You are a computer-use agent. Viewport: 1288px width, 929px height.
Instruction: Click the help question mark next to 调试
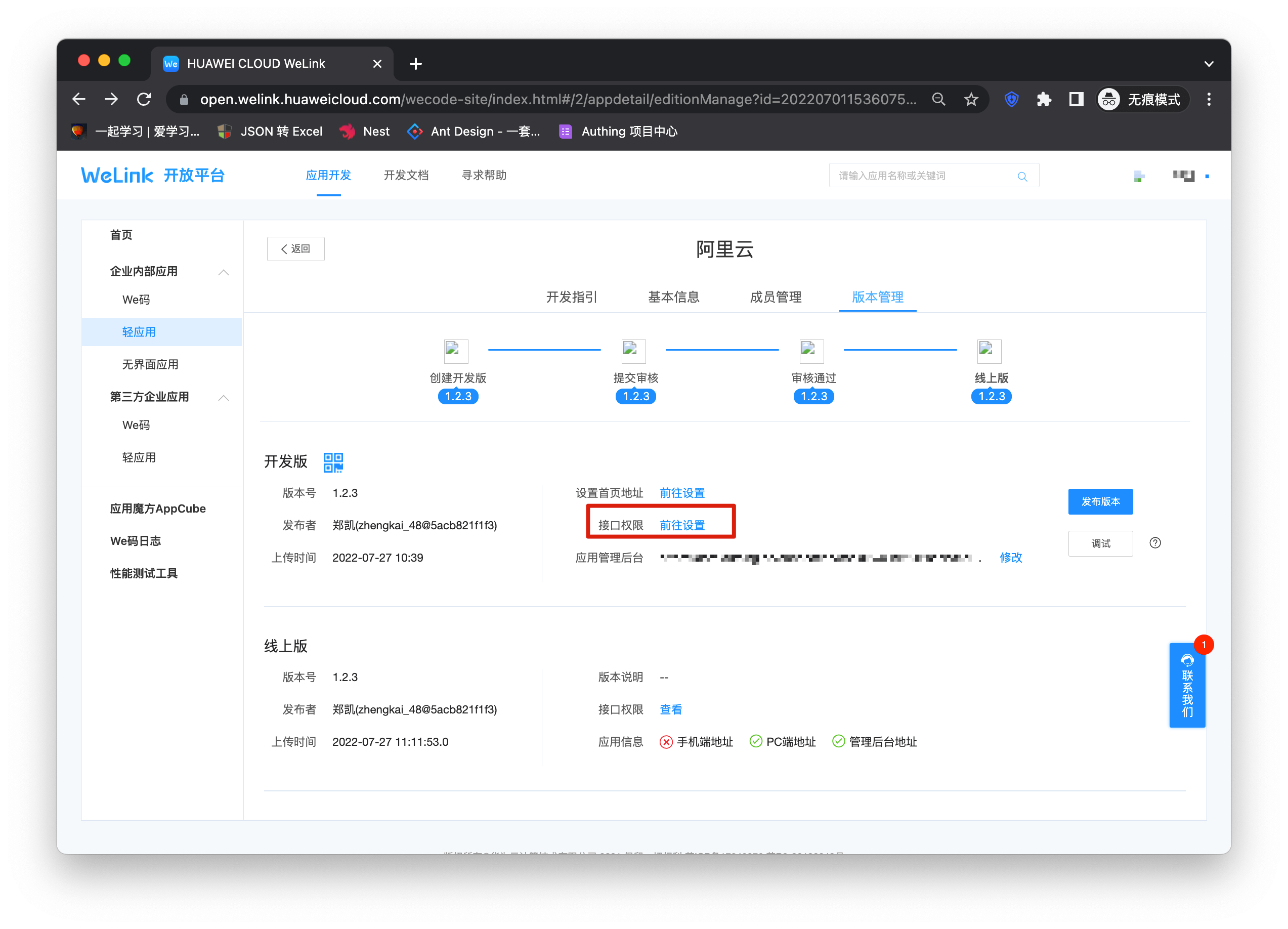point(1154,543)
